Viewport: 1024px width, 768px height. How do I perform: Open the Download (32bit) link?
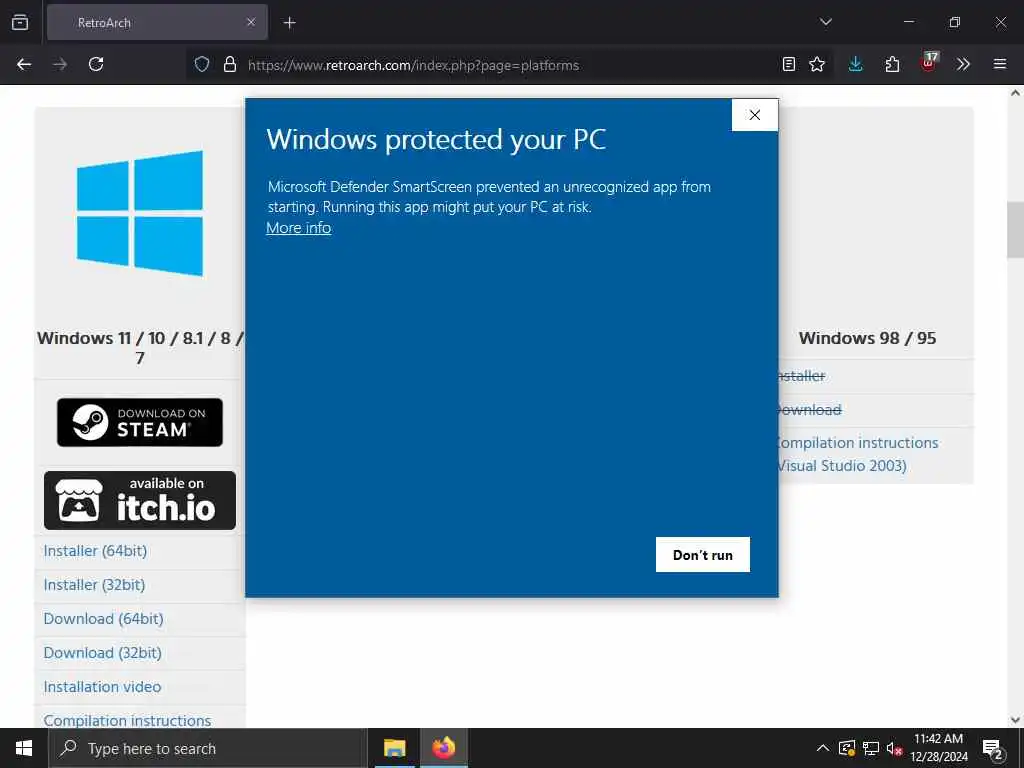[103, 653]
